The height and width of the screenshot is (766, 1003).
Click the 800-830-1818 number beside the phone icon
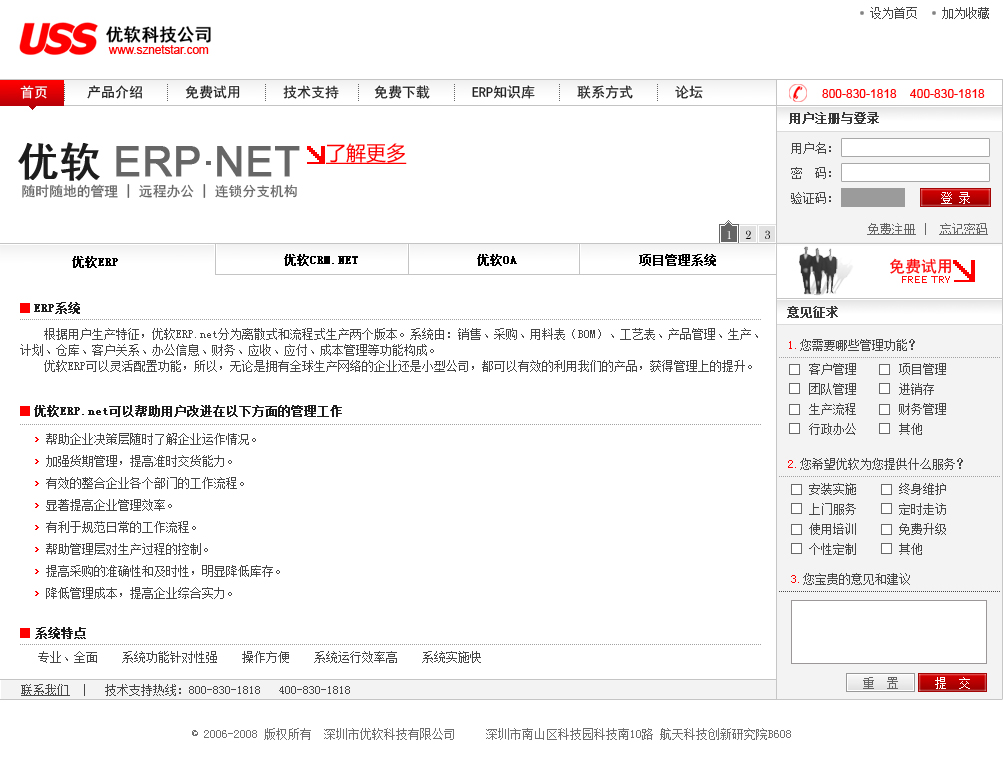(859, 94)
